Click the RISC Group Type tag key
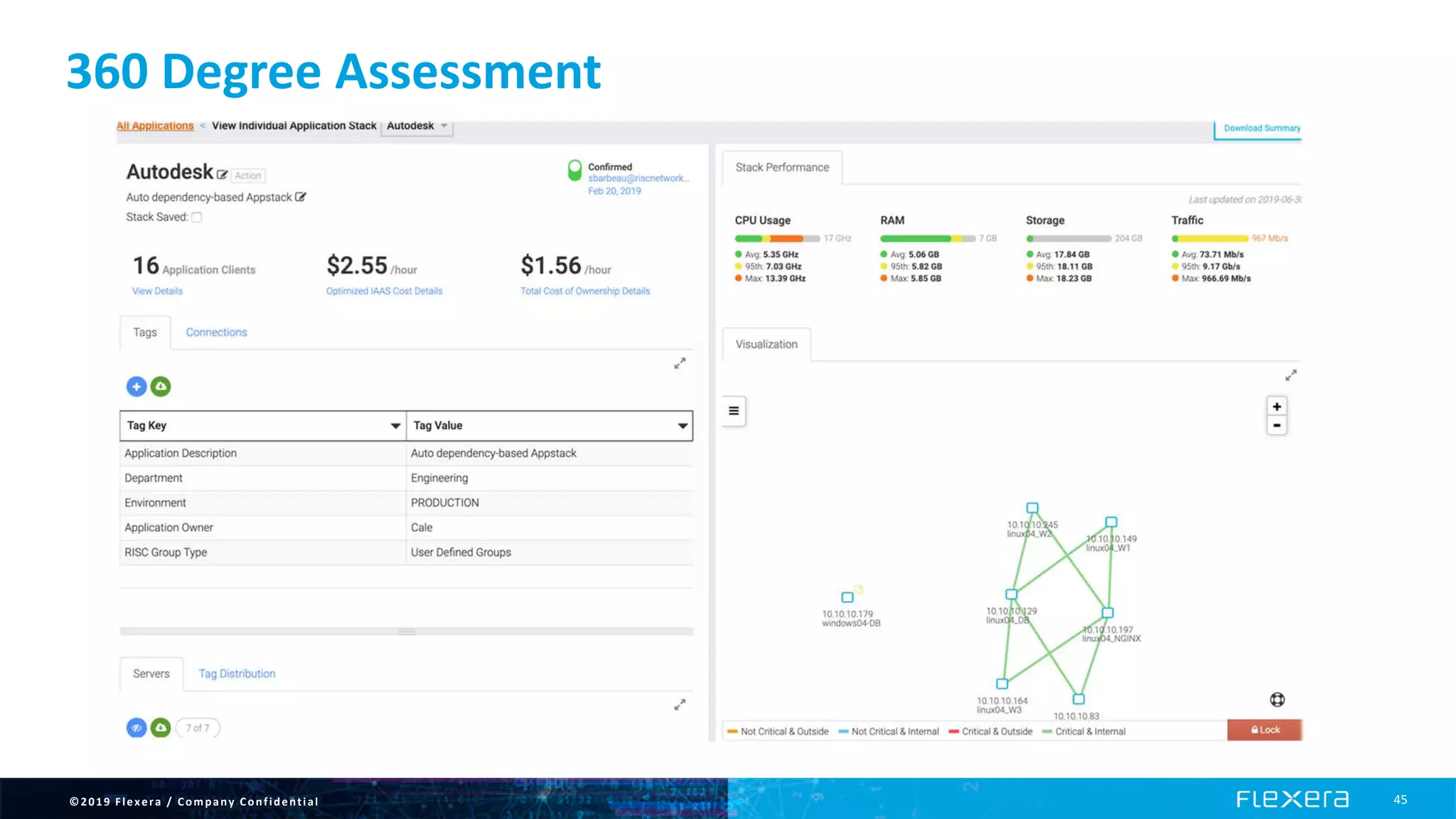1456x819 pixels. coord(263,552)
